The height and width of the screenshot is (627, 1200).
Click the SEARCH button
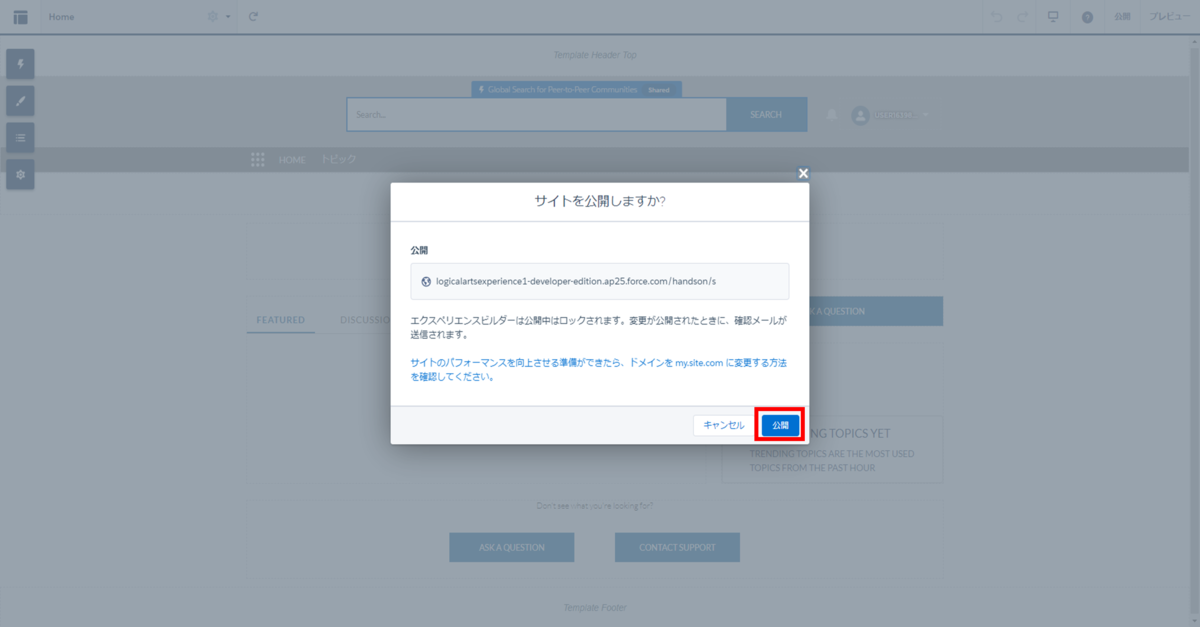click(x=766, y=114)
